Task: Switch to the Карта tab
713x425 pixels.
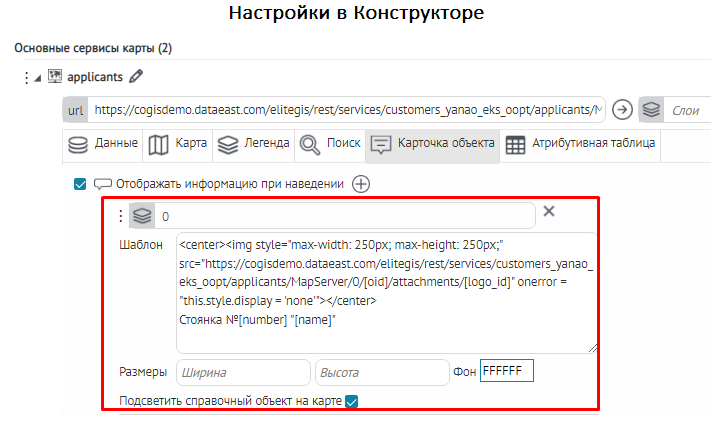Action: (x=178, y=144)
